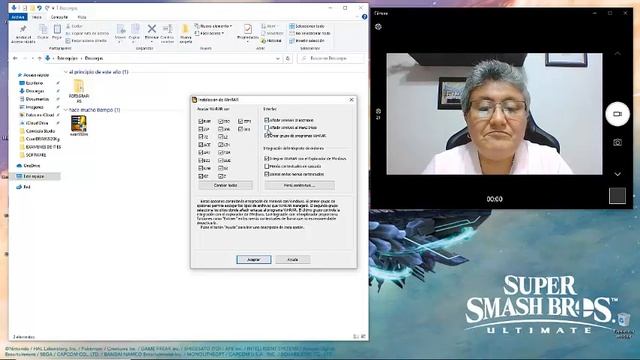Viewport: 640px width, 360px height.
Task: Toggle the ACE association checkbox
Action: click(201, 145)
